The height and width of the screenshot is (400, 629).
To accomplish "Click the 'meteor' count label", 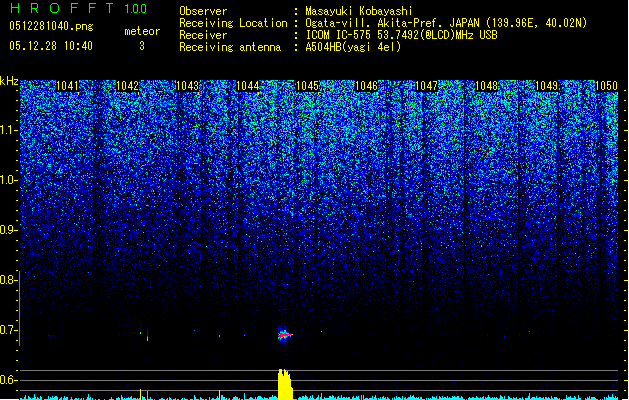I will (x=142, y=31).
